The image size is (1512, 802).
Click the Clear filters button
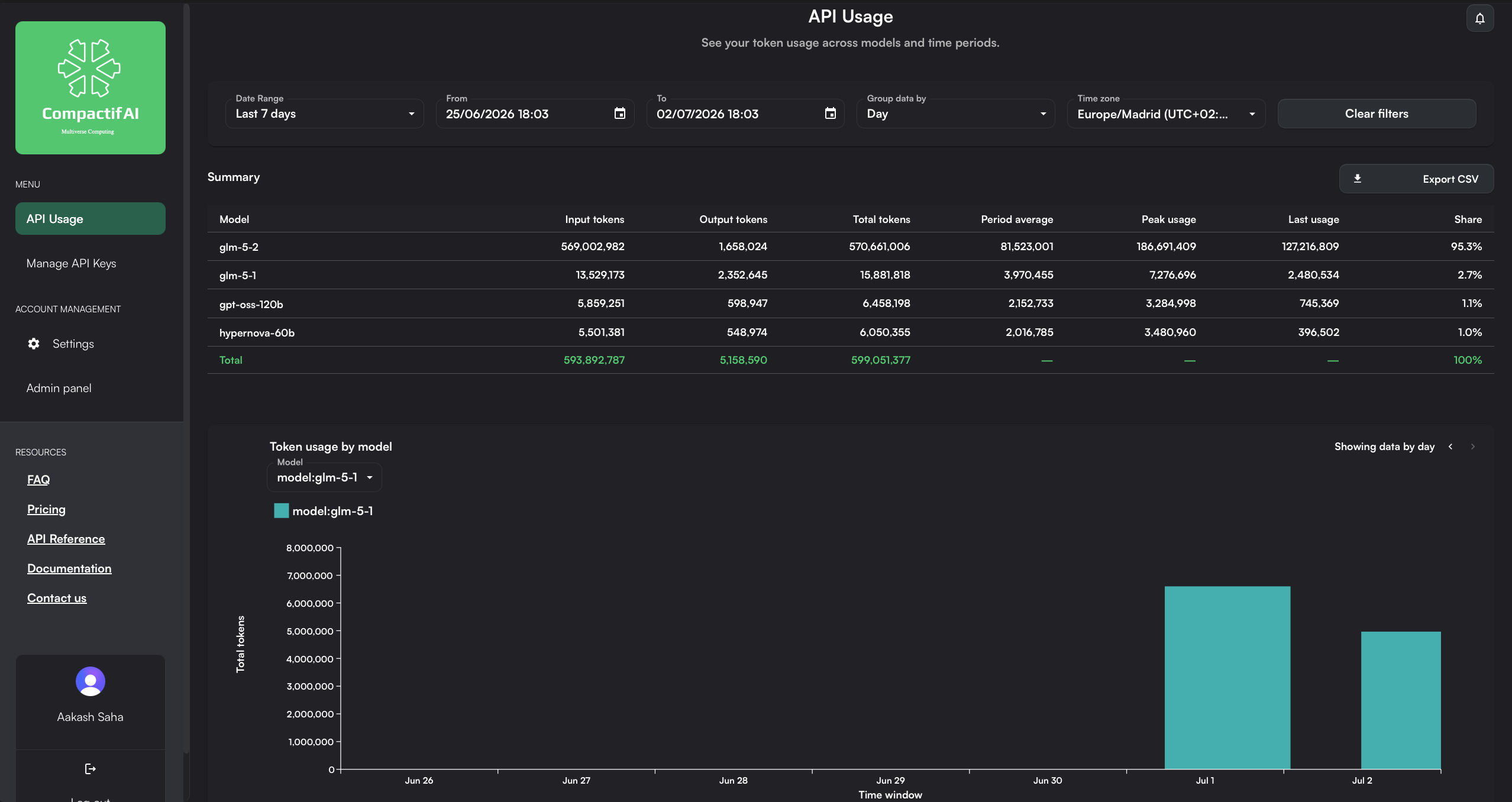tap(1377, 114)
